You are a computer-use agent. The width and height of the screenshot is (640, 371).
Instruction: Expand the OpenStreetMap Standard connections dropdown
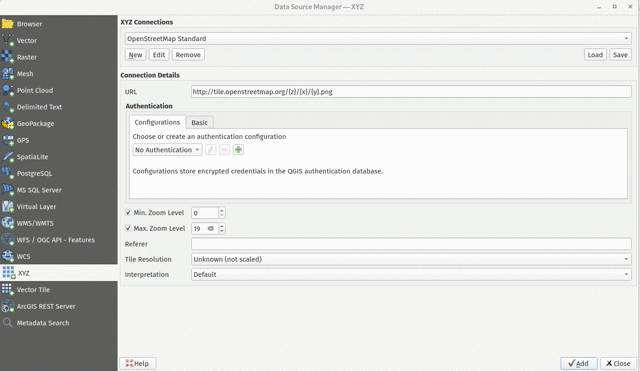tap(378, 38)
